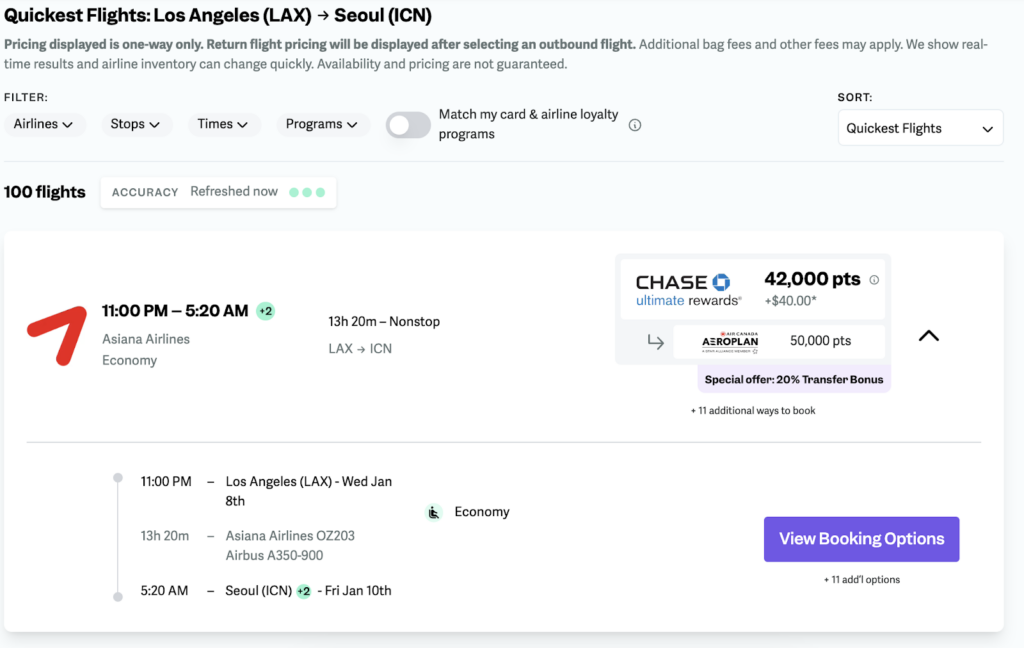This screenshot has height=648, width=1024.
Task: Open the Programs filter dropdown
Action: 322,124
